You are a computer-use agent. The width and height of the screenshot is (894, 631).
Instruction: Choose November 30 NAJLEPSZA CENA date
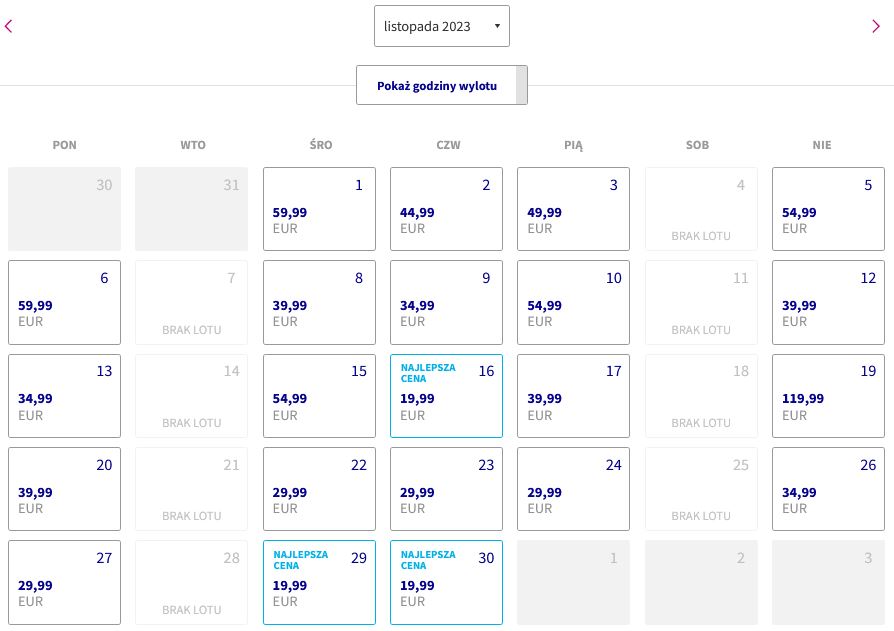click(446, 583)
